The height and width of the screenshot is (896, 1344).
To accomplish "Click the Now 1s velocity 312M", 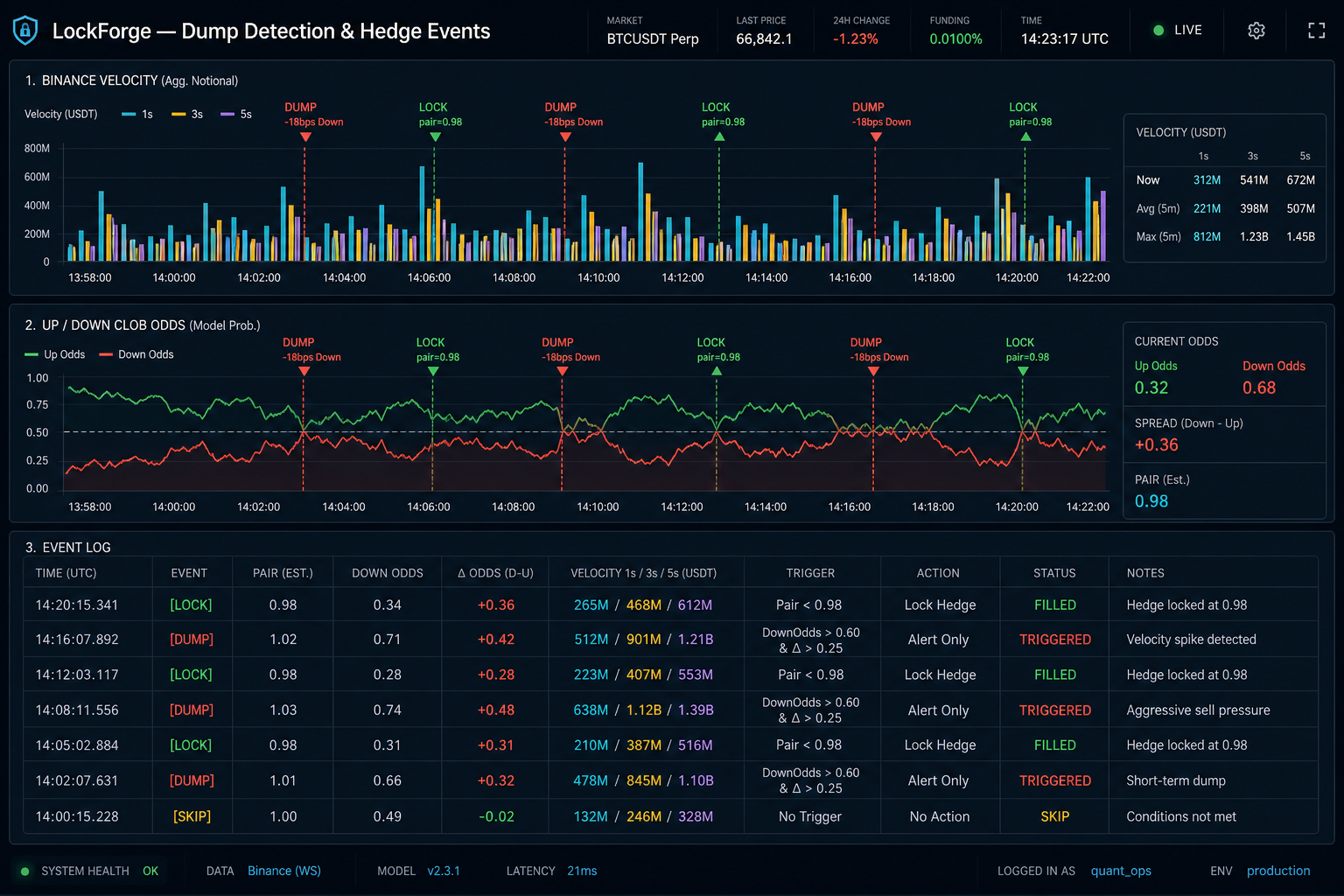I will pyautogui.click(x=1207, y=180).
